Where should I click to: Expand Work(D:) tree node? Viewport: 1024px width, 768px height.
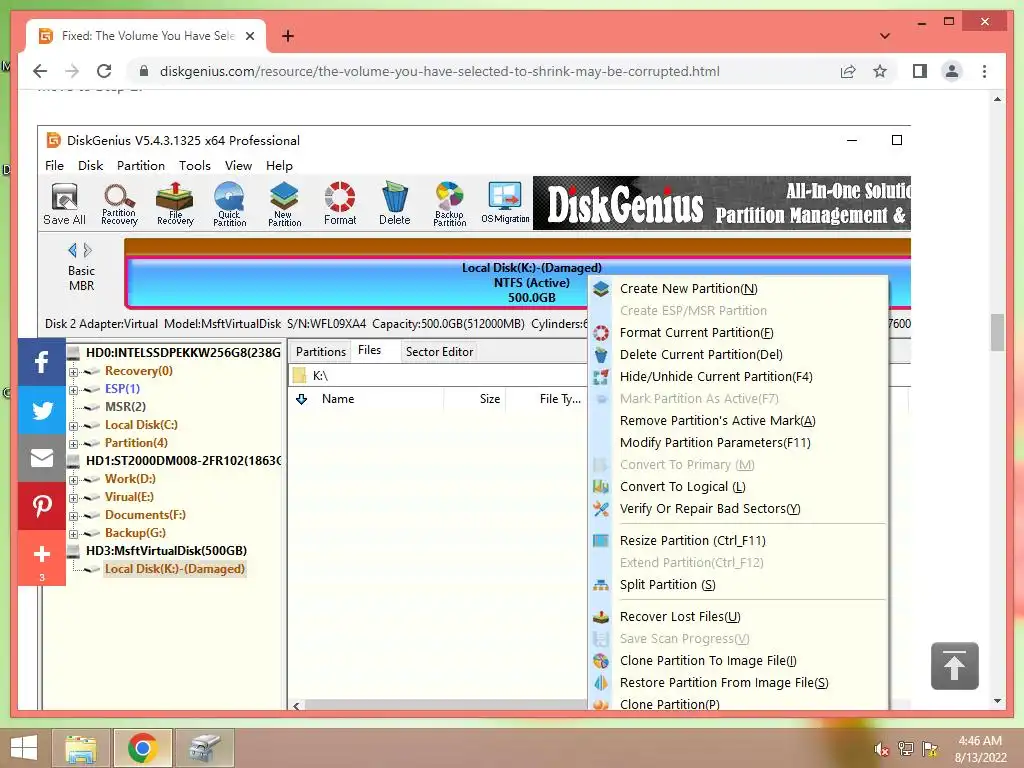73,480
